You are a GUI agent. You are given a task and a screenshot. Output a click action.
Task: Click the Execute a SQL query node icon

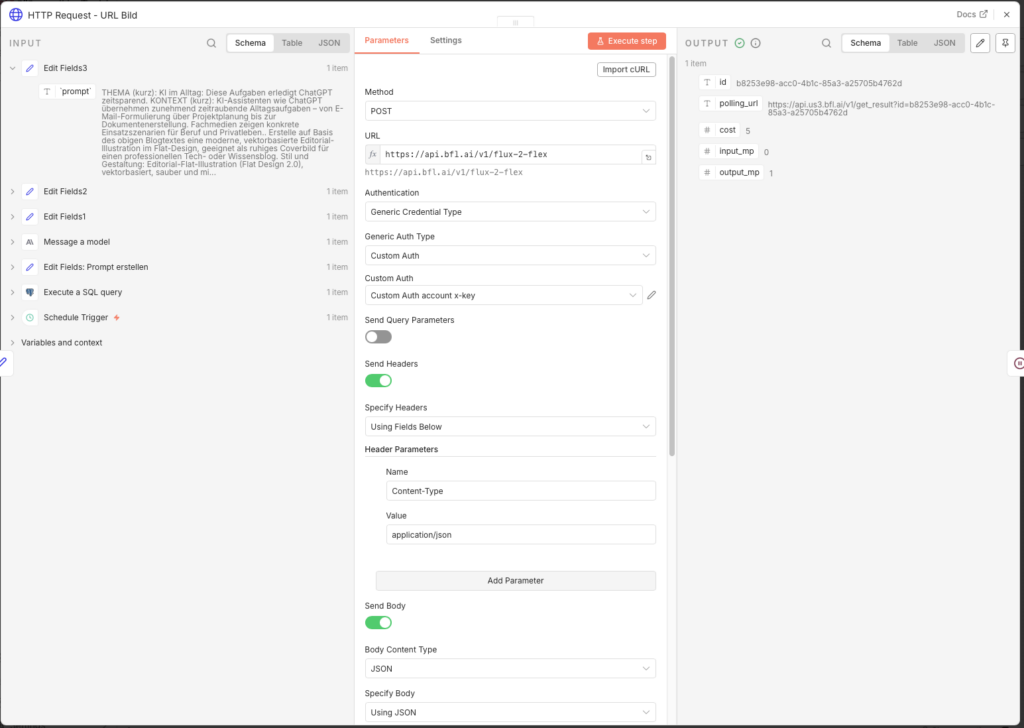coord(30,292)
